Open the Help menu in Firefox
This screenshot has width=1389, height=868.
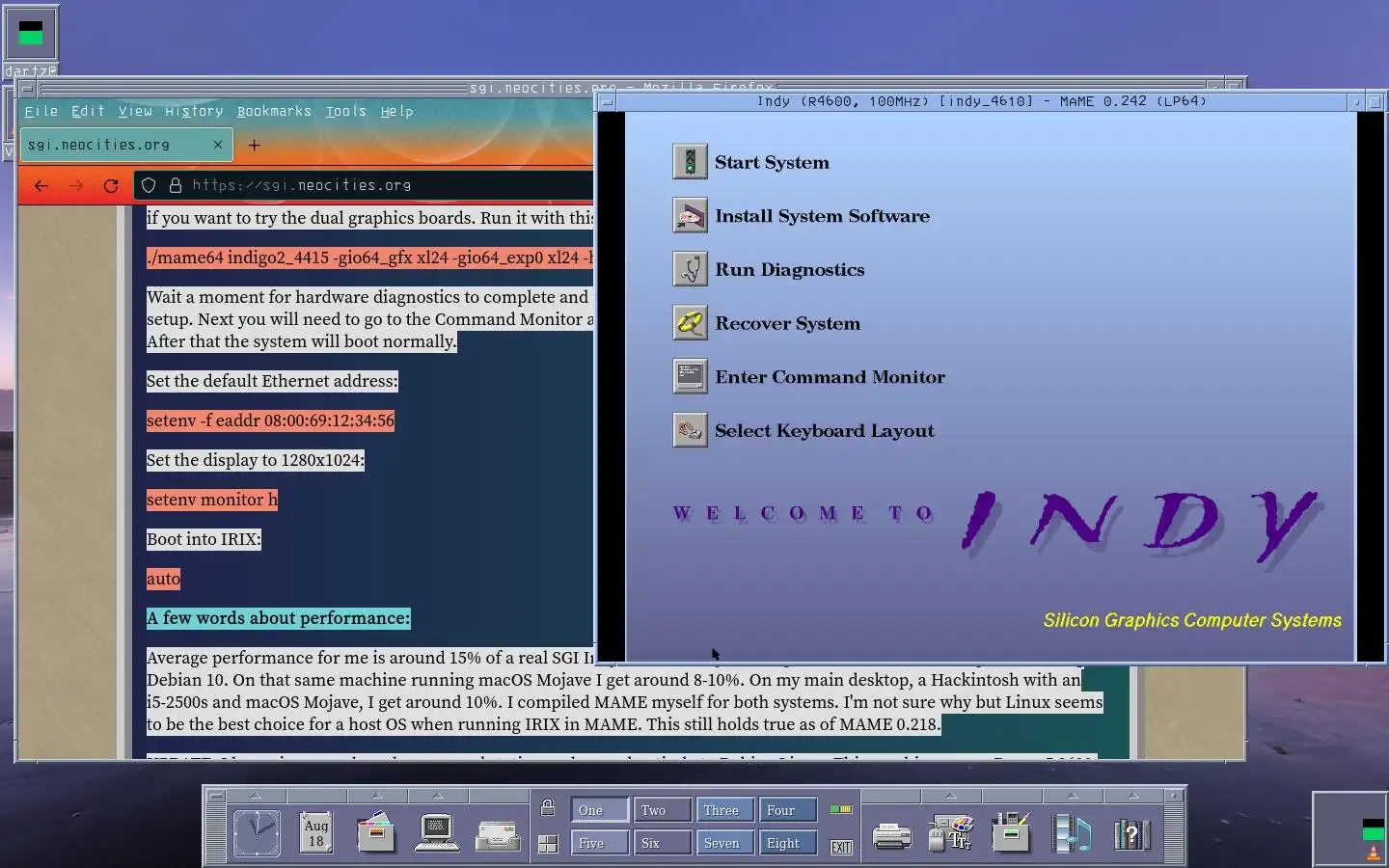click(x=396, y=111)
